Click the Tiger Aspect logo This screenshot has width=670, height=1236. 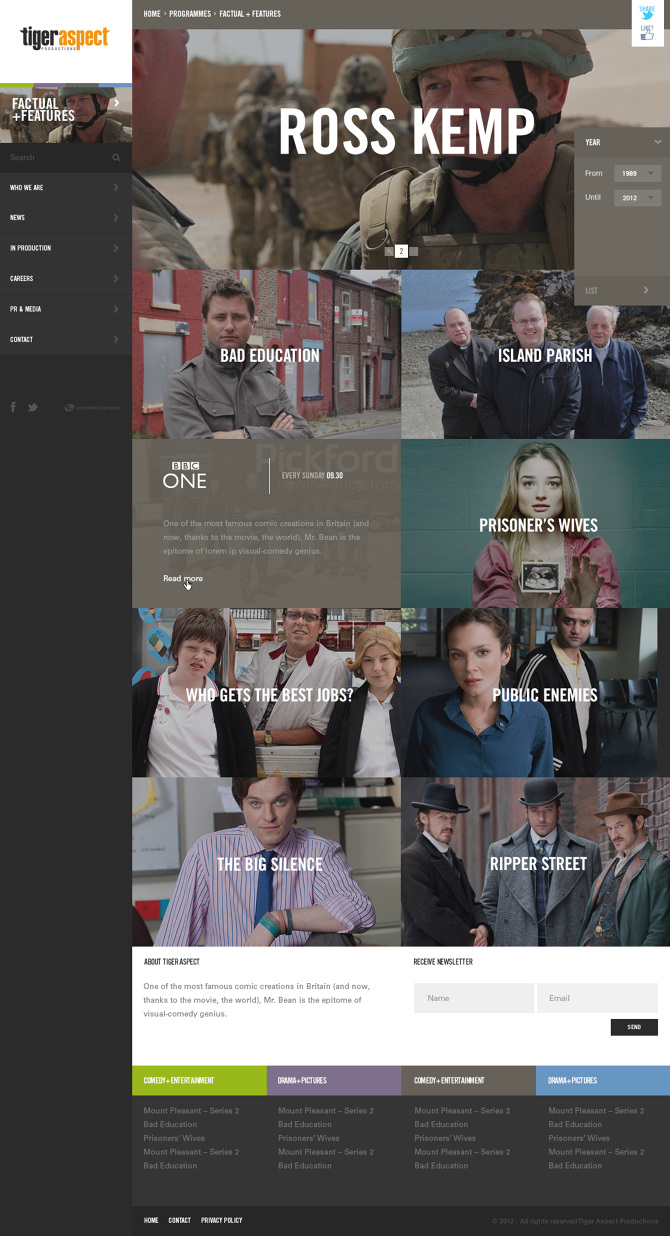[x=65, y=38]
